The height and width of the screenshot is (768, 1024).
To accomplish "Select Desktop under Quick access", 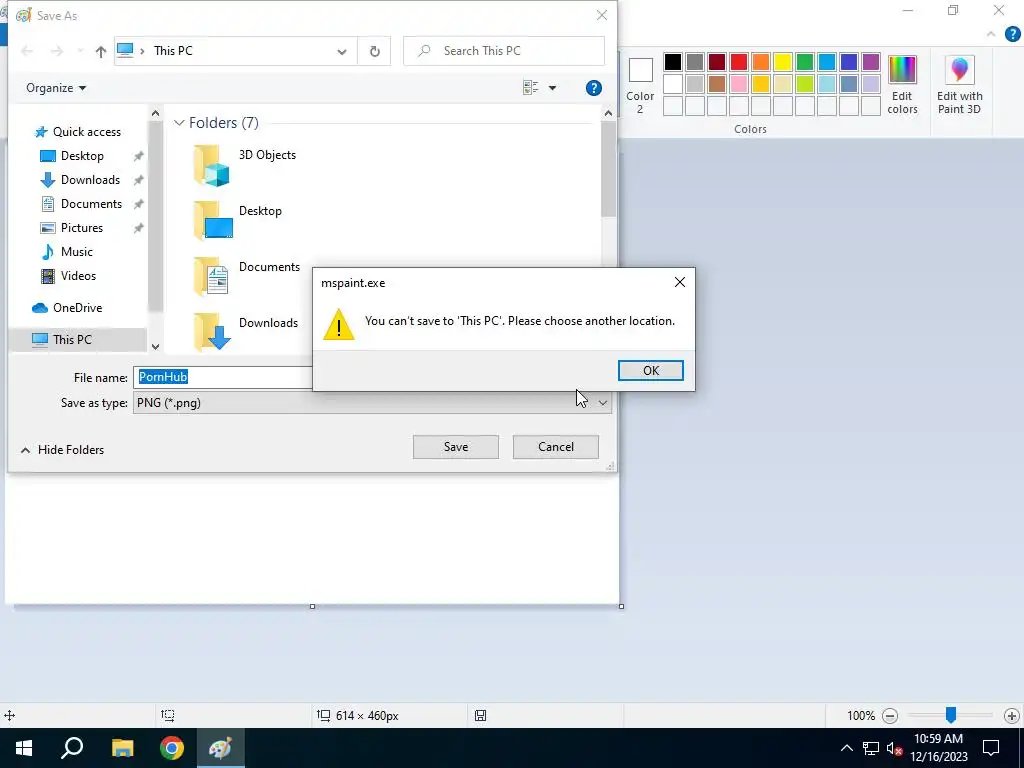I will (x=72, y=156).
